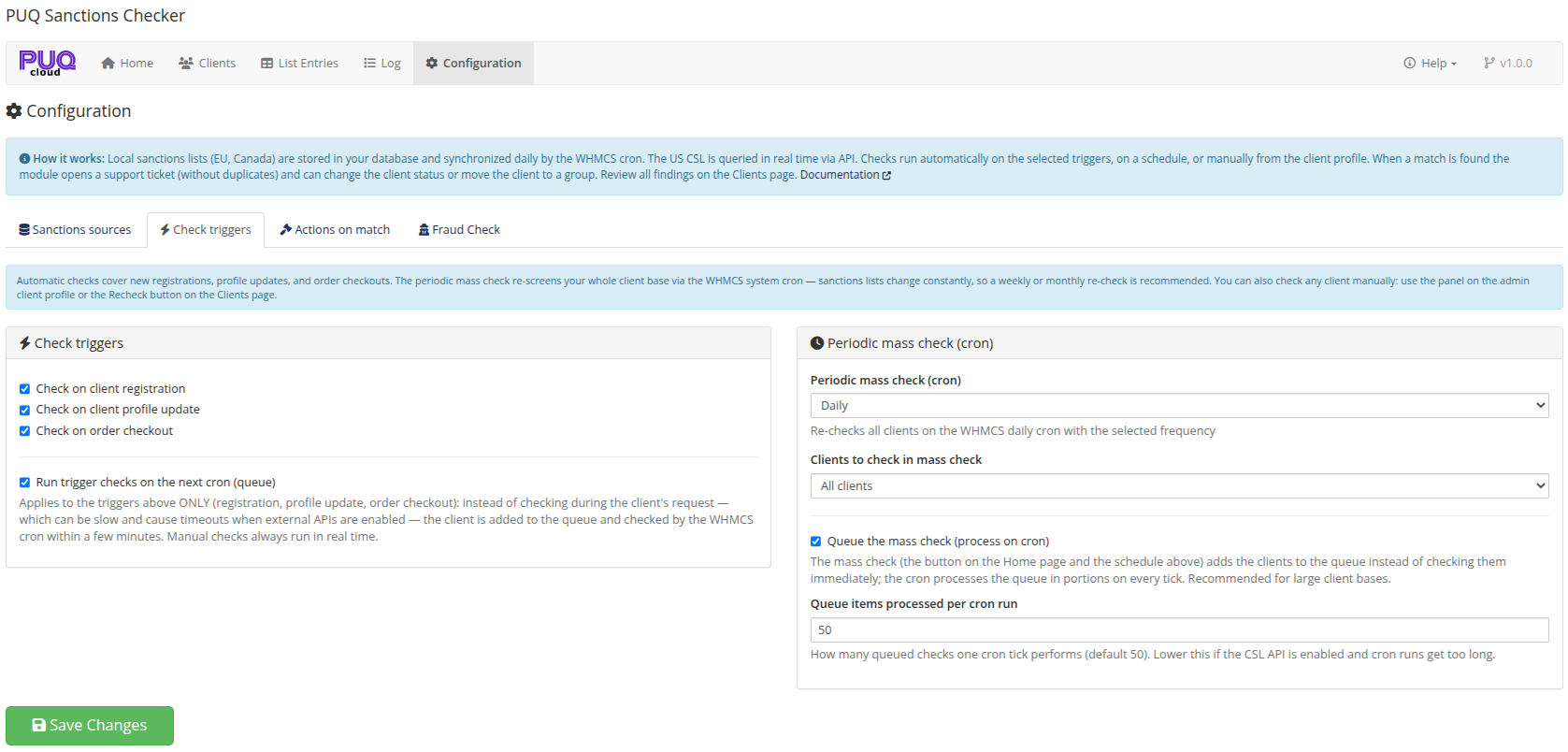Click the 'PUQ Sanctions Checker' page title

(x=95, y=16)
